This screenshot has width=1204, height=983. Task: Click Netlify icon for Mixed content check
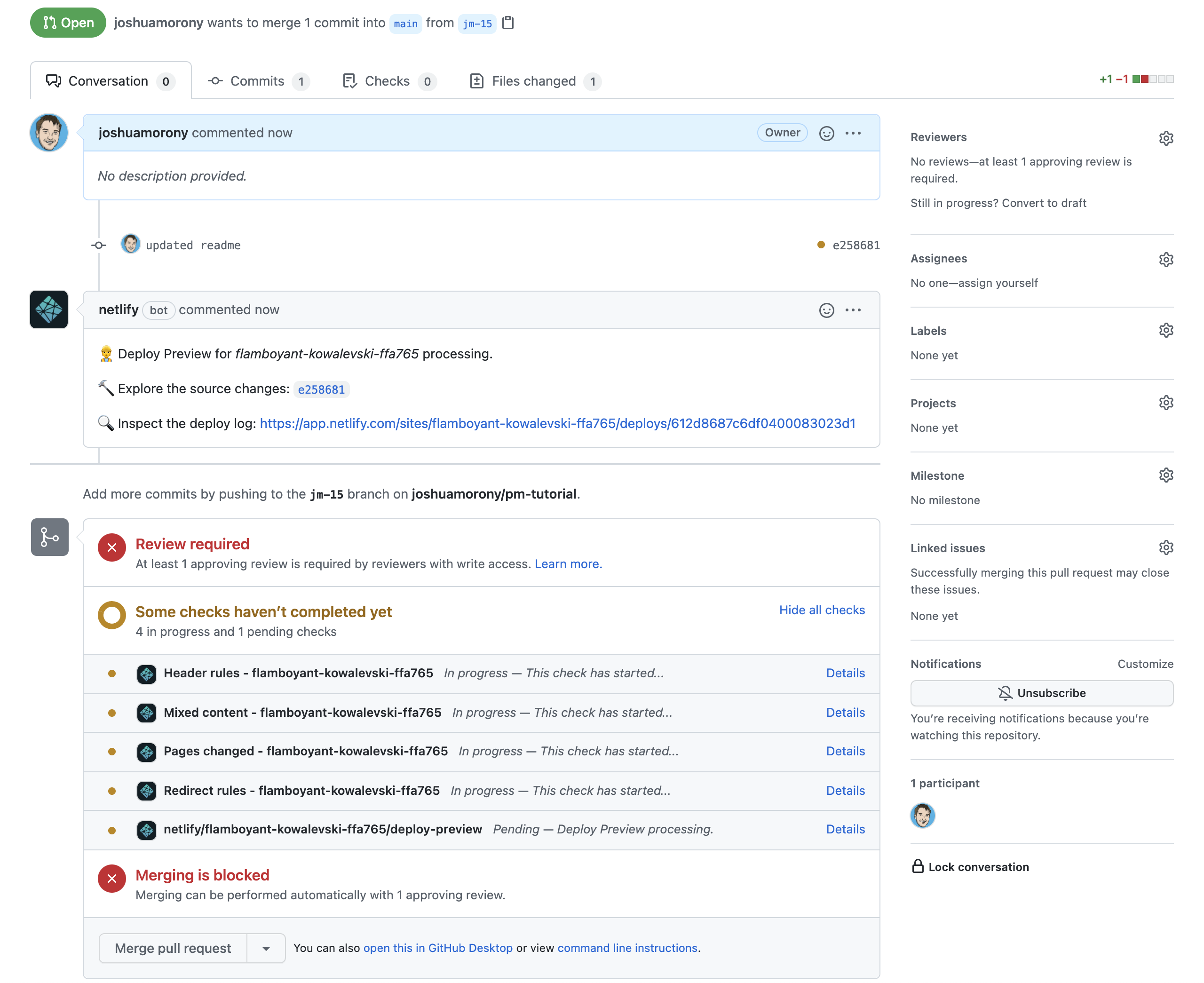(x=147, y=713)
